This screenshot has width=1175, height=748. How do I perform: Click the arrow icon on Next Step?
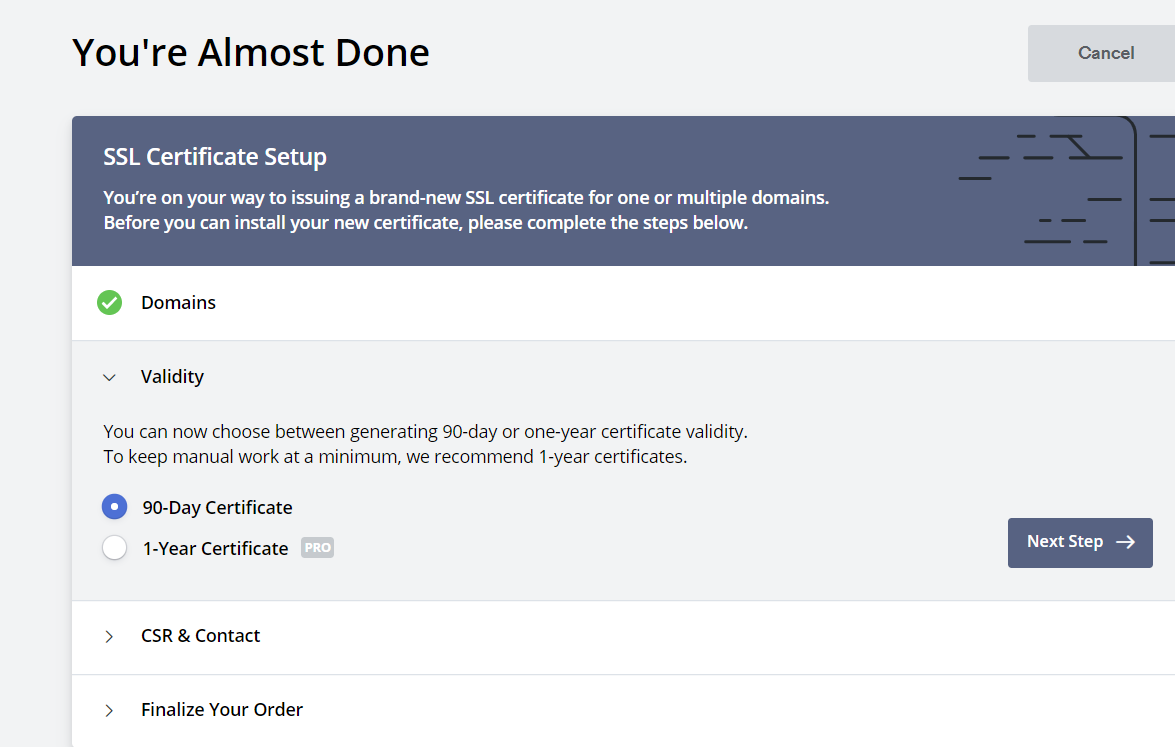point(1126,542)
